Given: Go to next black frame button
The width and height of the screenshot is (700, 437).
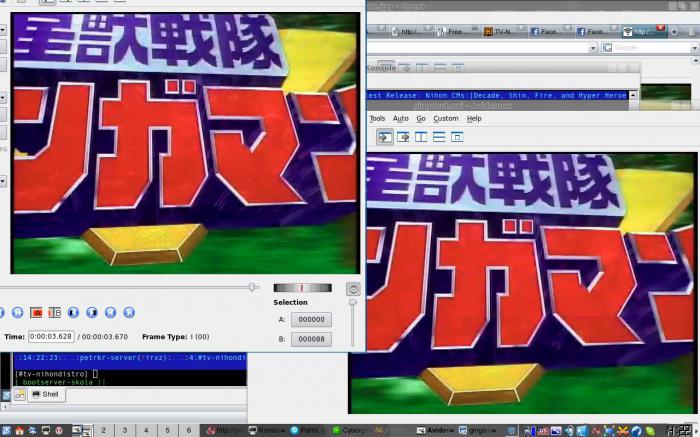Looking at the screenshot, I should [92, 312].
